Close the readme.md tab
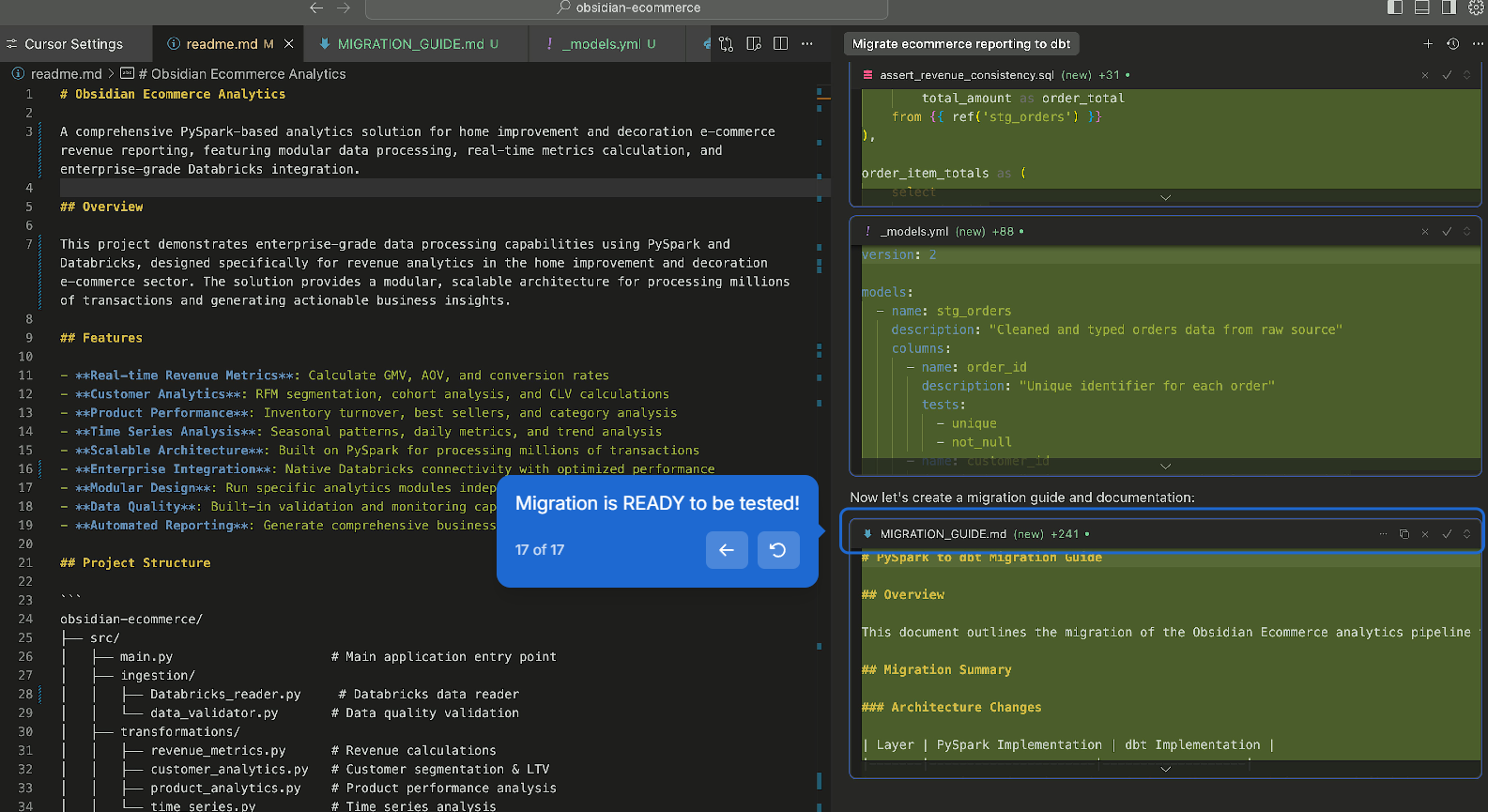 (x=288, y=44)
